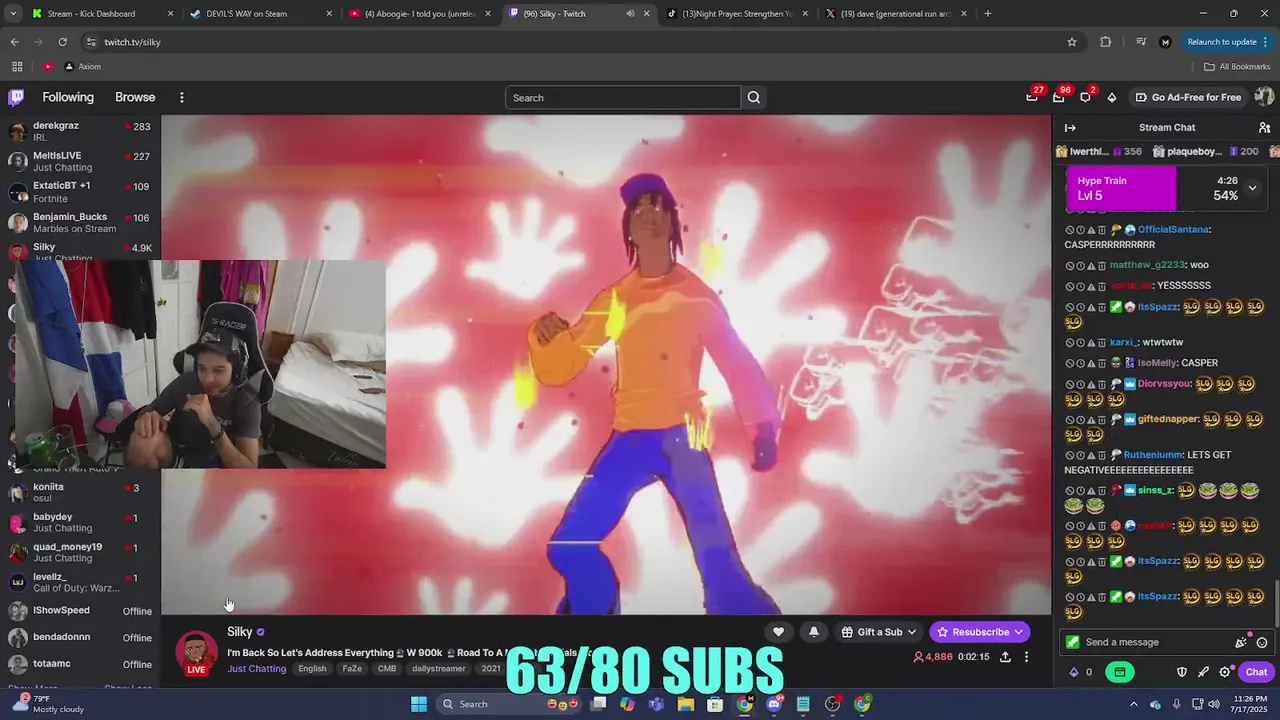
Task: Open whispers icon with 2 badge
Action: pyautogui.click(x=1085, y=97)
